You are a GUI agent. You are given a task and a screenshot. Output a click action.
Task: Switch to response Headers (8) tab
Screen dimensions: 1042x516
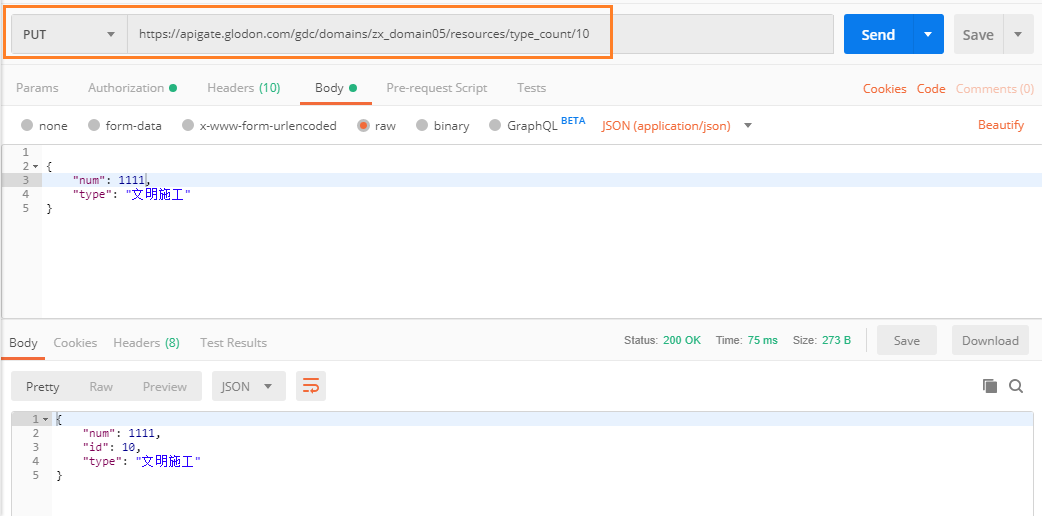(146, 342)
